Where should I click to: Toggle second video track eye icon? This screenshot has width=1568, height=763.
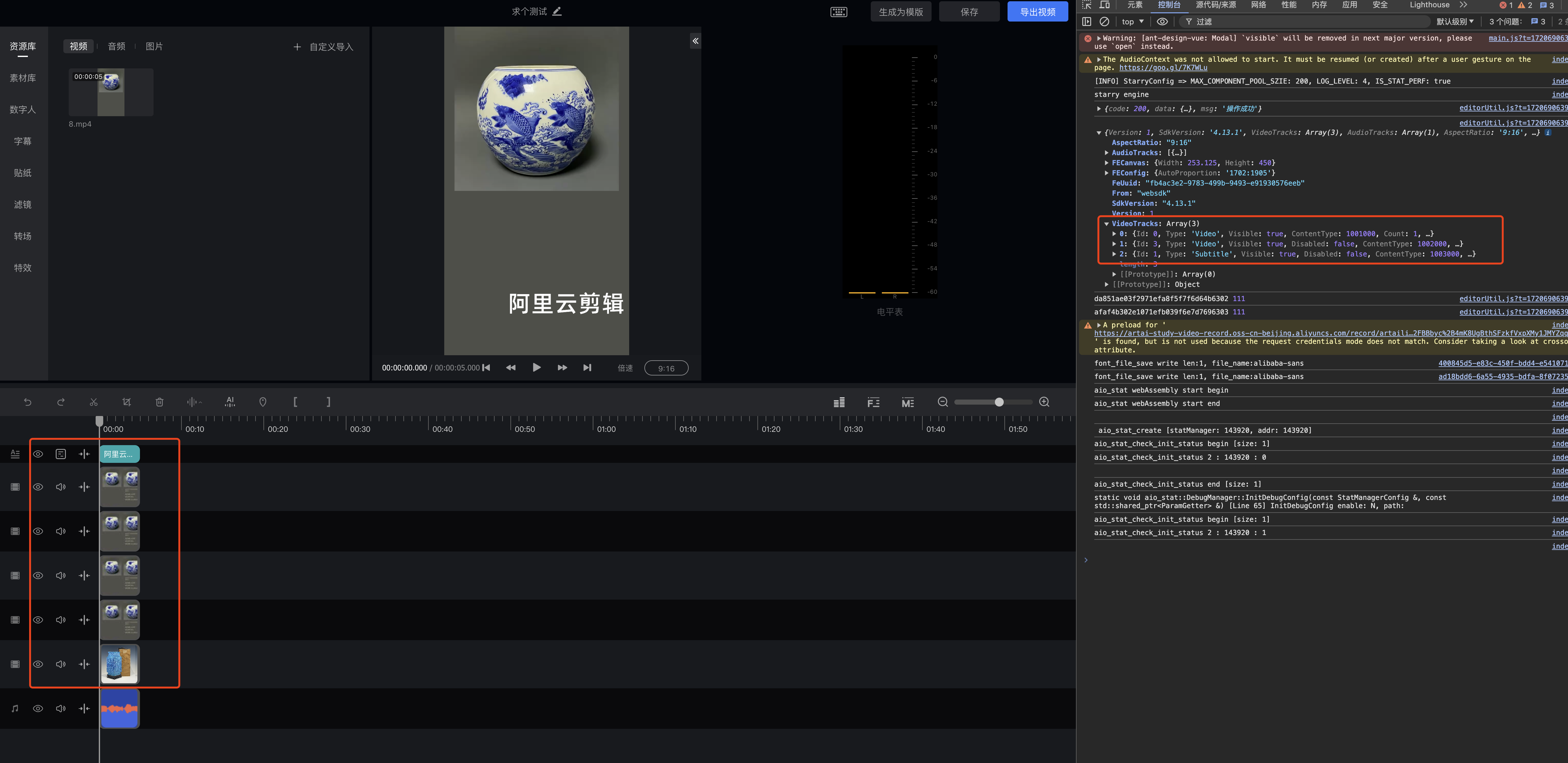38,531
